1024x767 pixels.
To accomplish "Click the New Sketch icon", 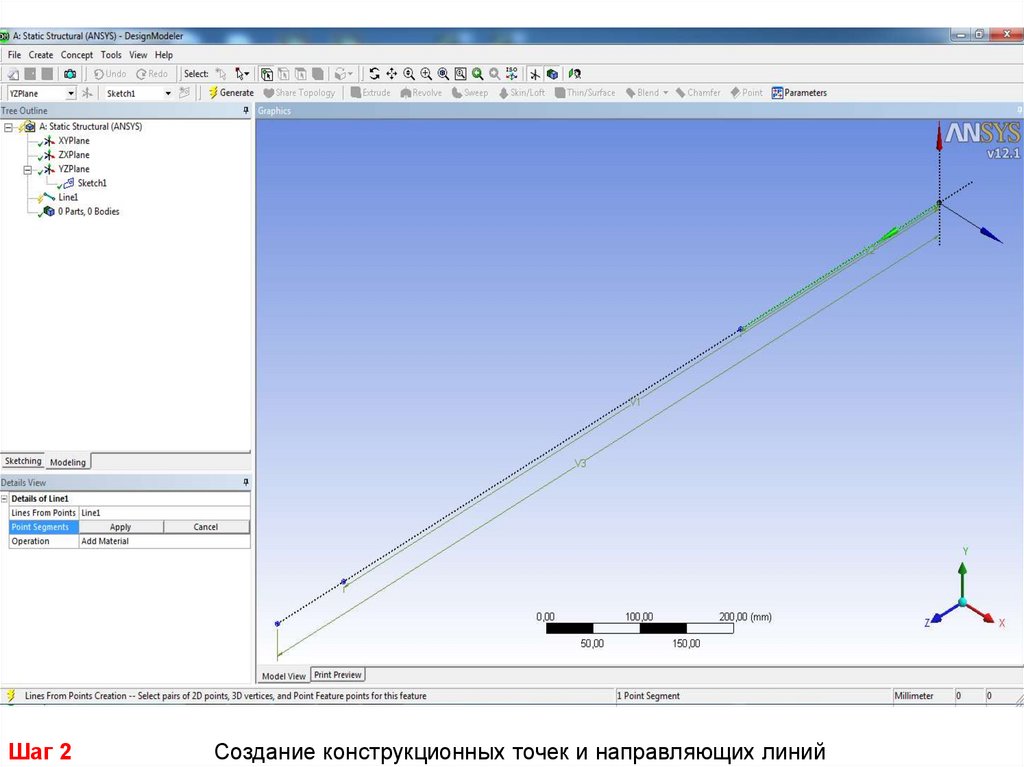I will tap(184, 93).
